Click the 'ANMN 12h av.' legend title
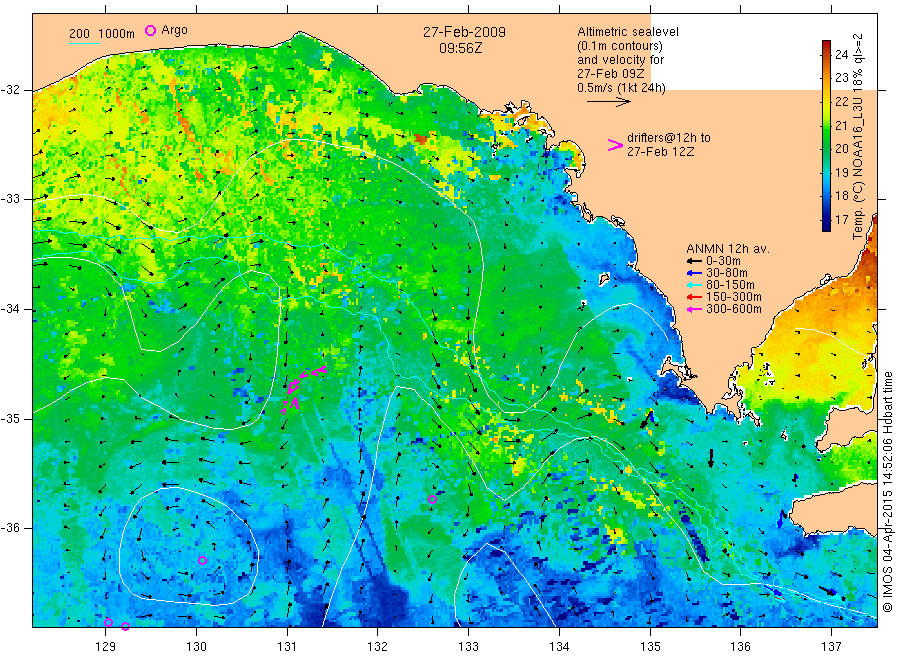The height and width of the screenshot is (660, 900). point(728,249)
